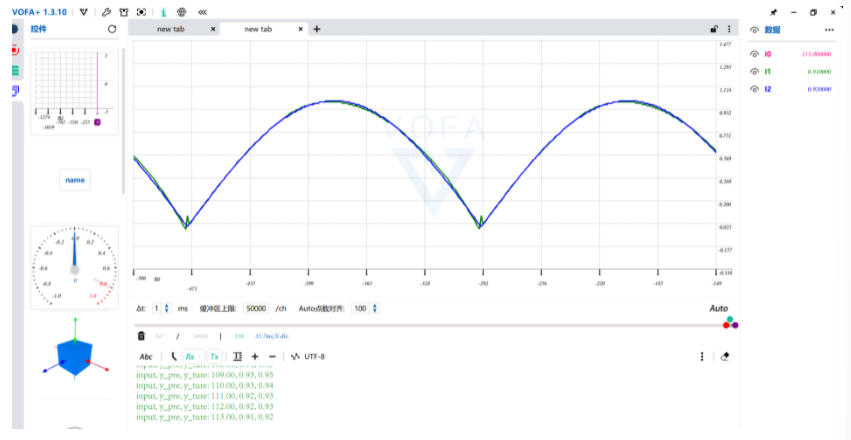
Task: Click the Δt value input field
Action: [157, 308]
